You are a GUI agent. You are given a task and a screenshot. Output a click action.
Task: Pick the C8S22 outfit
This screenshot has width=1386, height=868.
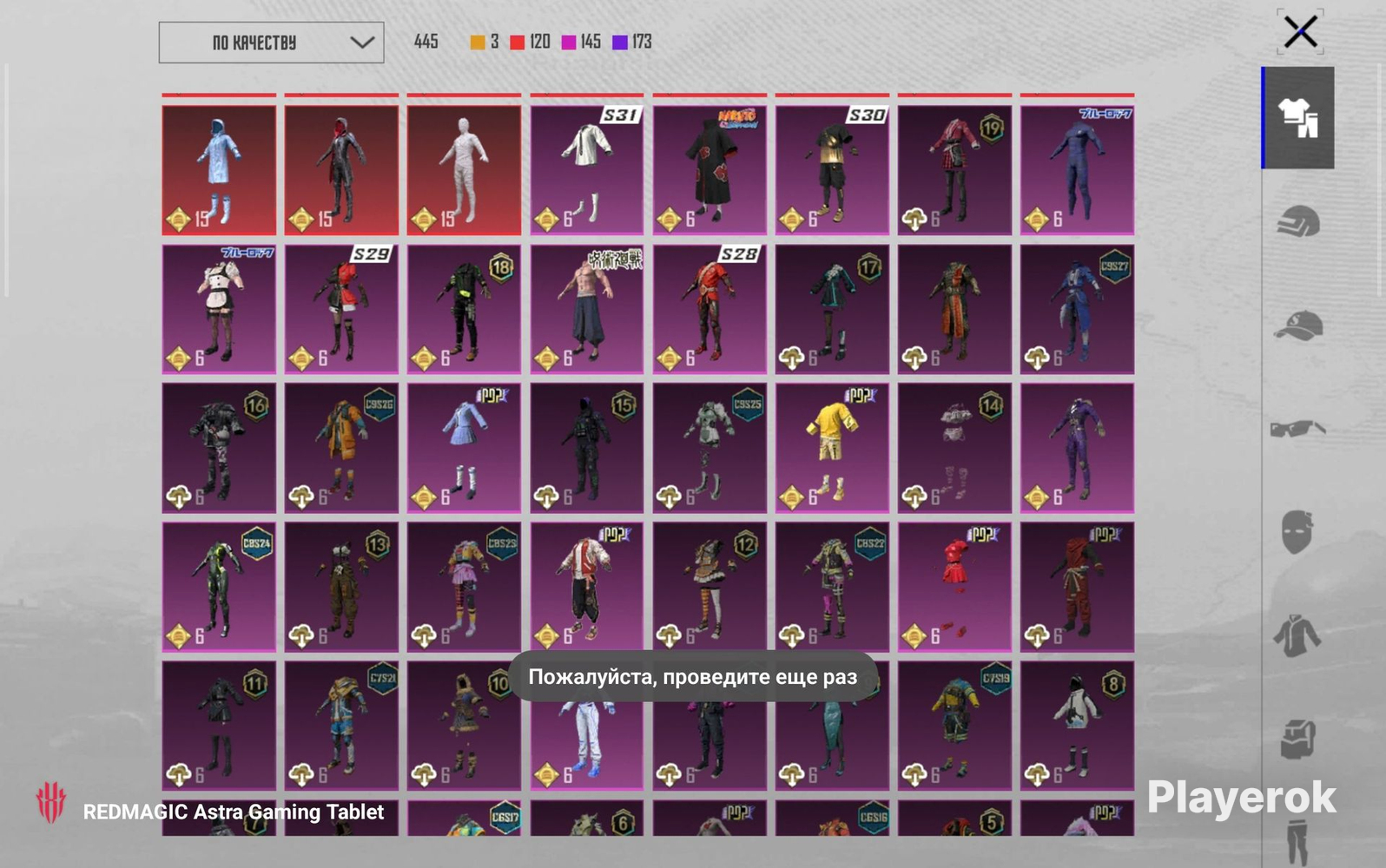[x=832, y=587]
